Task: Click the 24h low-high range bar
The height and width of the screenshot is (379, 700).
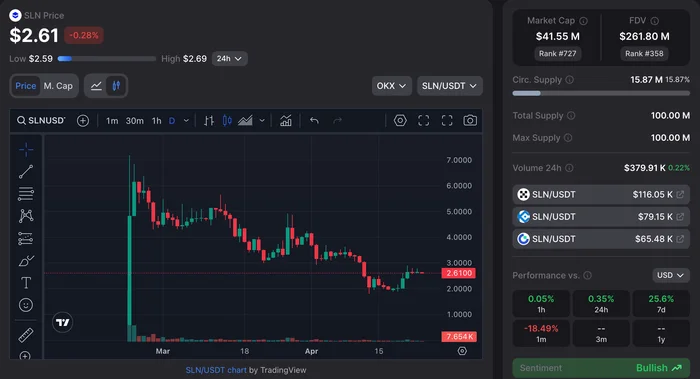Action: (x=107, y=58)
